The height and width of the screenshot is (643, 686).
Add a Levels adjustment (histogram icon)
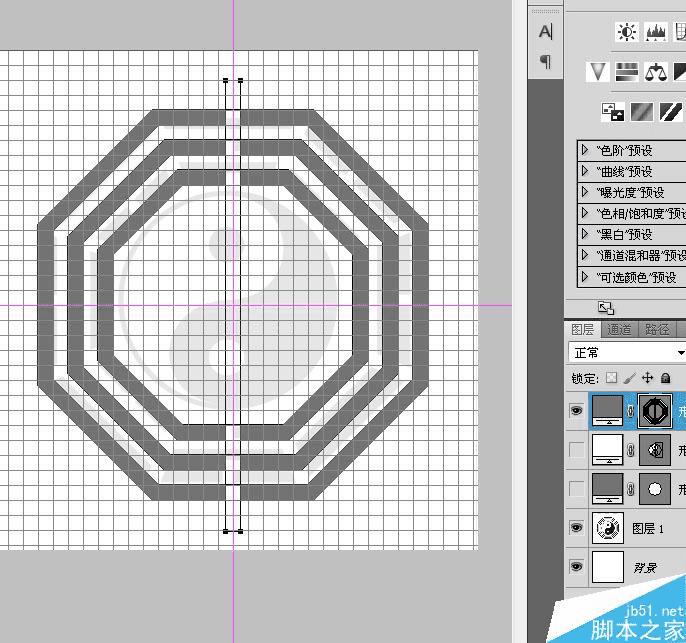pyautogui.click(x=656, y=32)
